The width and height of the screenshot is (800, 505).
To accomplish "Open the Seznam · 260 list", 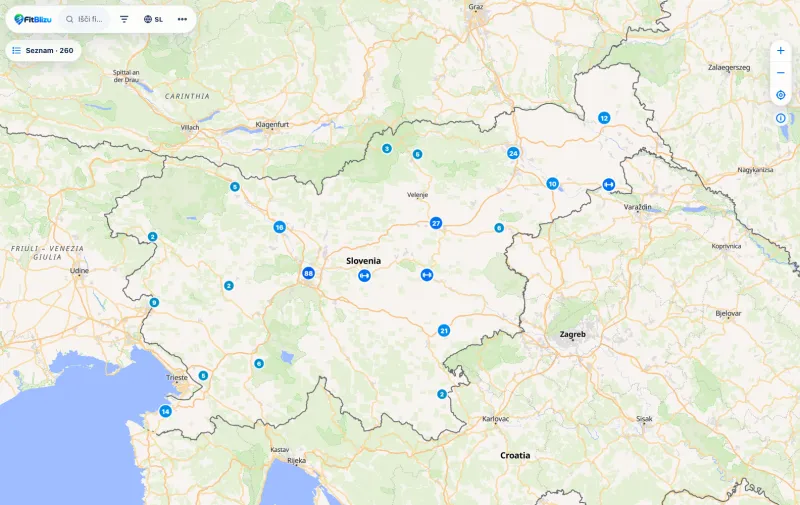I will coord(43,50).
